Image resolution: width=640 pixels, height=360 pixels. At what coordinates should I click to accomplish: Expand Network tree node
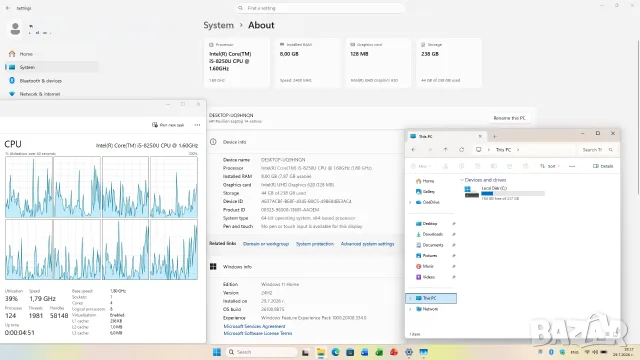tap(410, 309)
